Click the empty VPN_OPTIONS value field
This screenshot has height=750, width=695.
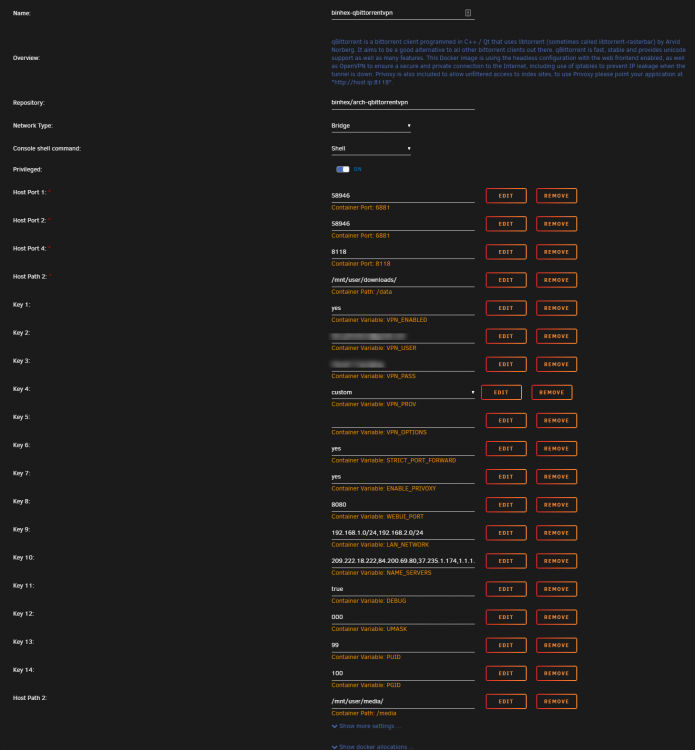pos(403,420)
